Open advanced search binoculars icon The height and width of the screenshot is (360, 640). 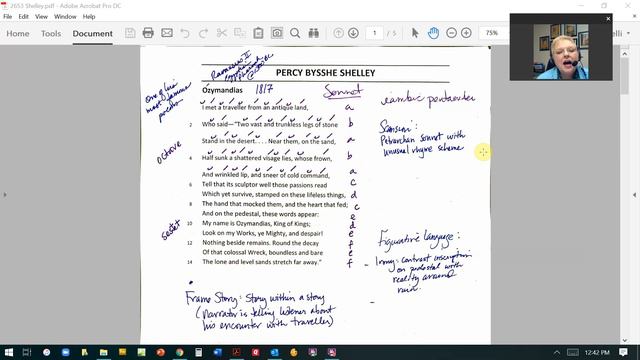pyautogui.click(x=313, y=33)
